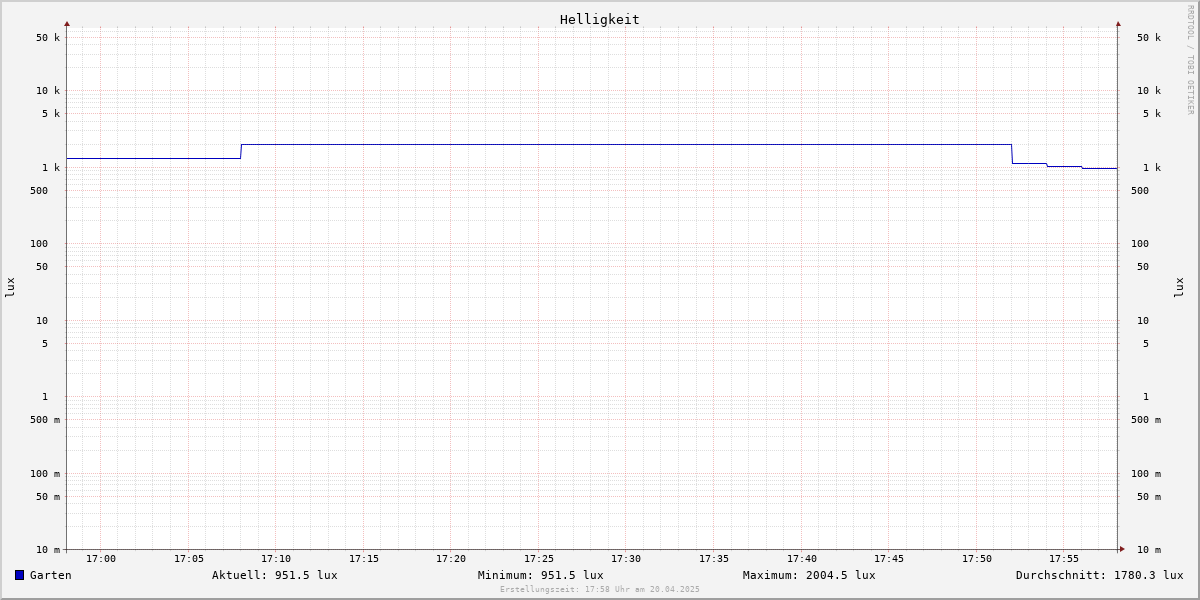Click the right axis 10 m label

(x=1149, y=550)
